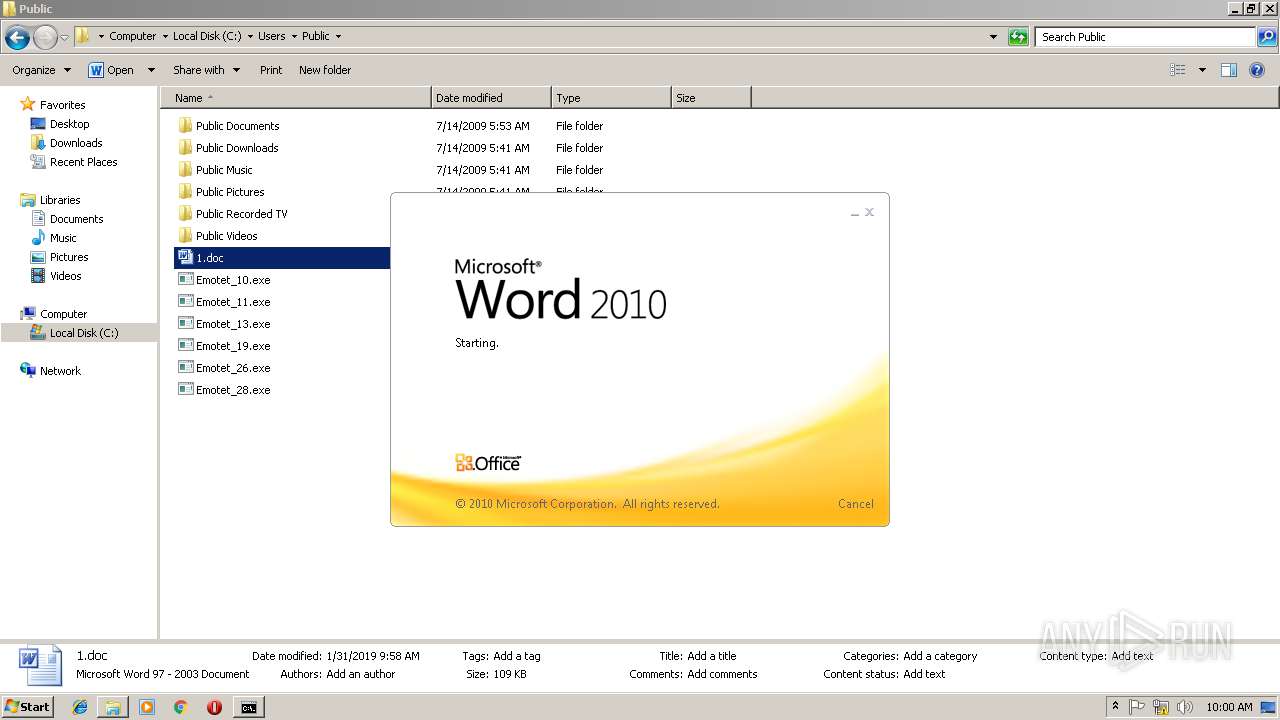Screen dimensions: 1280x720
Task: Open Opera from the taskbar
Action: click(x=214, y=707)
